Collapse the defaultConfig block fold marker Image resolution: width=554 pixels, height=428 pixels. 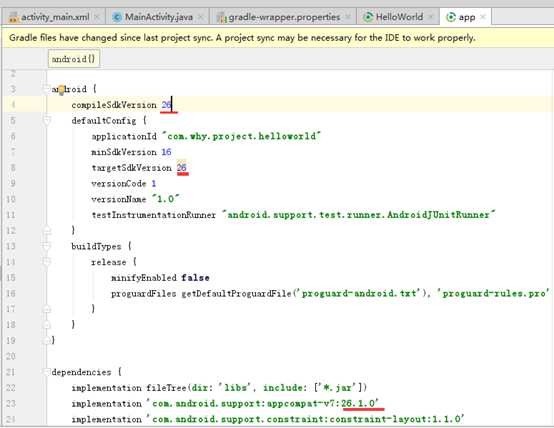pyautogui.click(x=46, y=121)
